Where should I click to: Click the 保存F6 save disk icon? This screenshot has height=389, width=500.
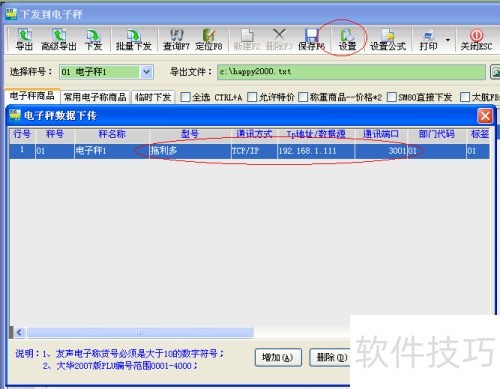click(x=311, y=40)
